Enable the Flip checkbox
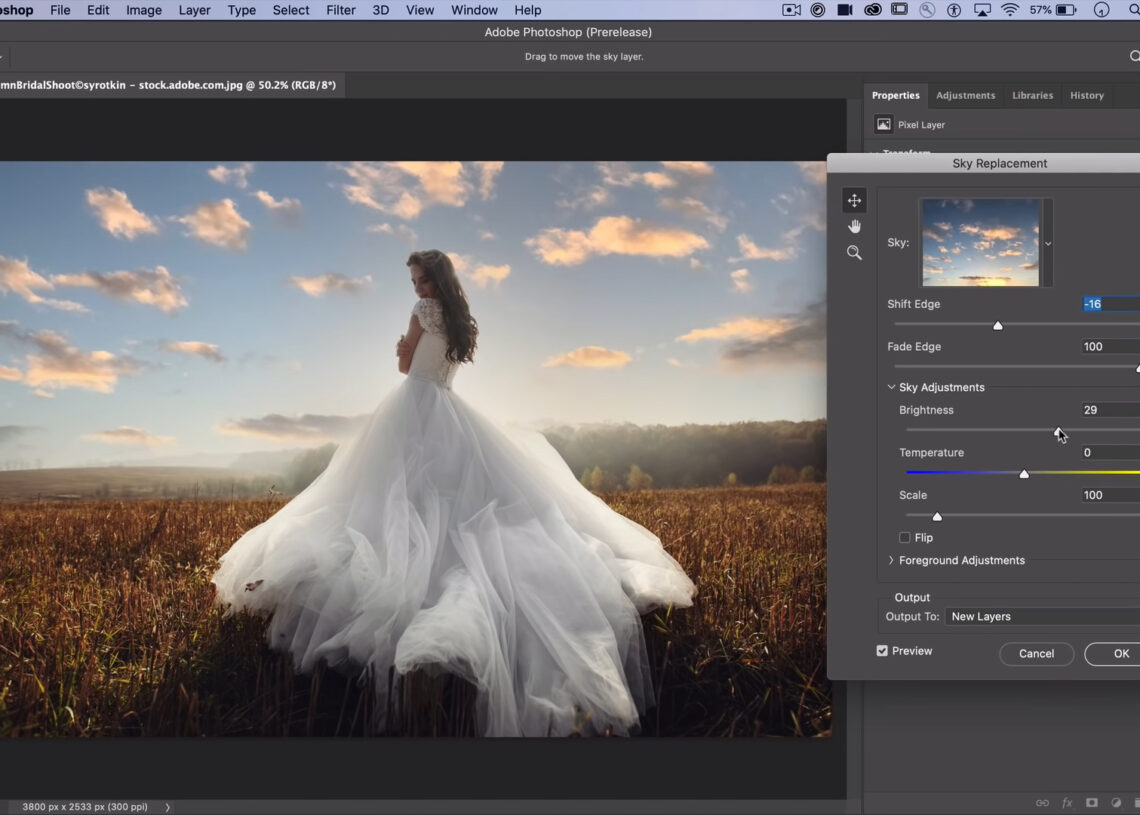1140x815 pixels. [905, 538]
